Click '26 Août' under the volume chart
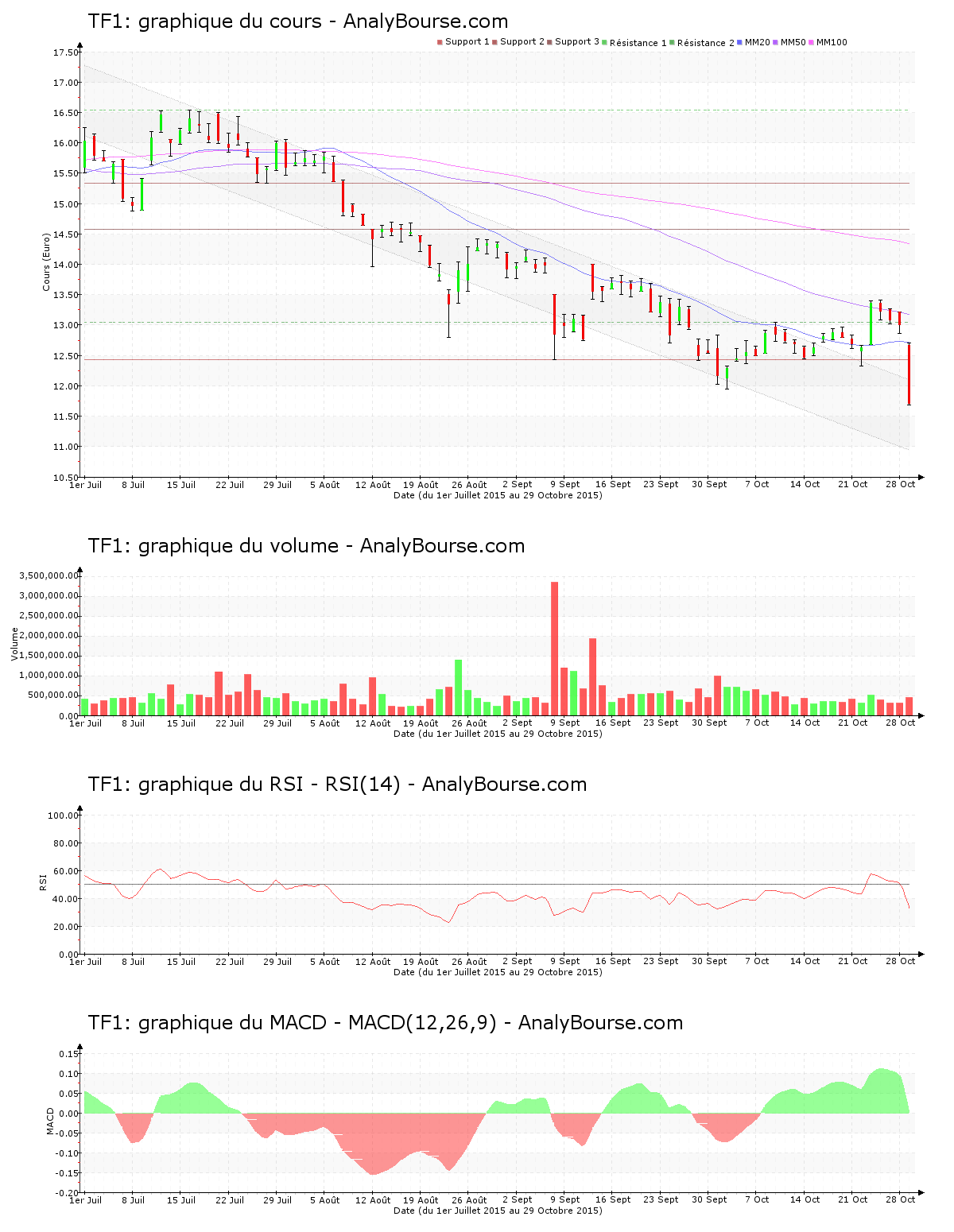The image size is (954, 1232). click(x=469, y=723)
